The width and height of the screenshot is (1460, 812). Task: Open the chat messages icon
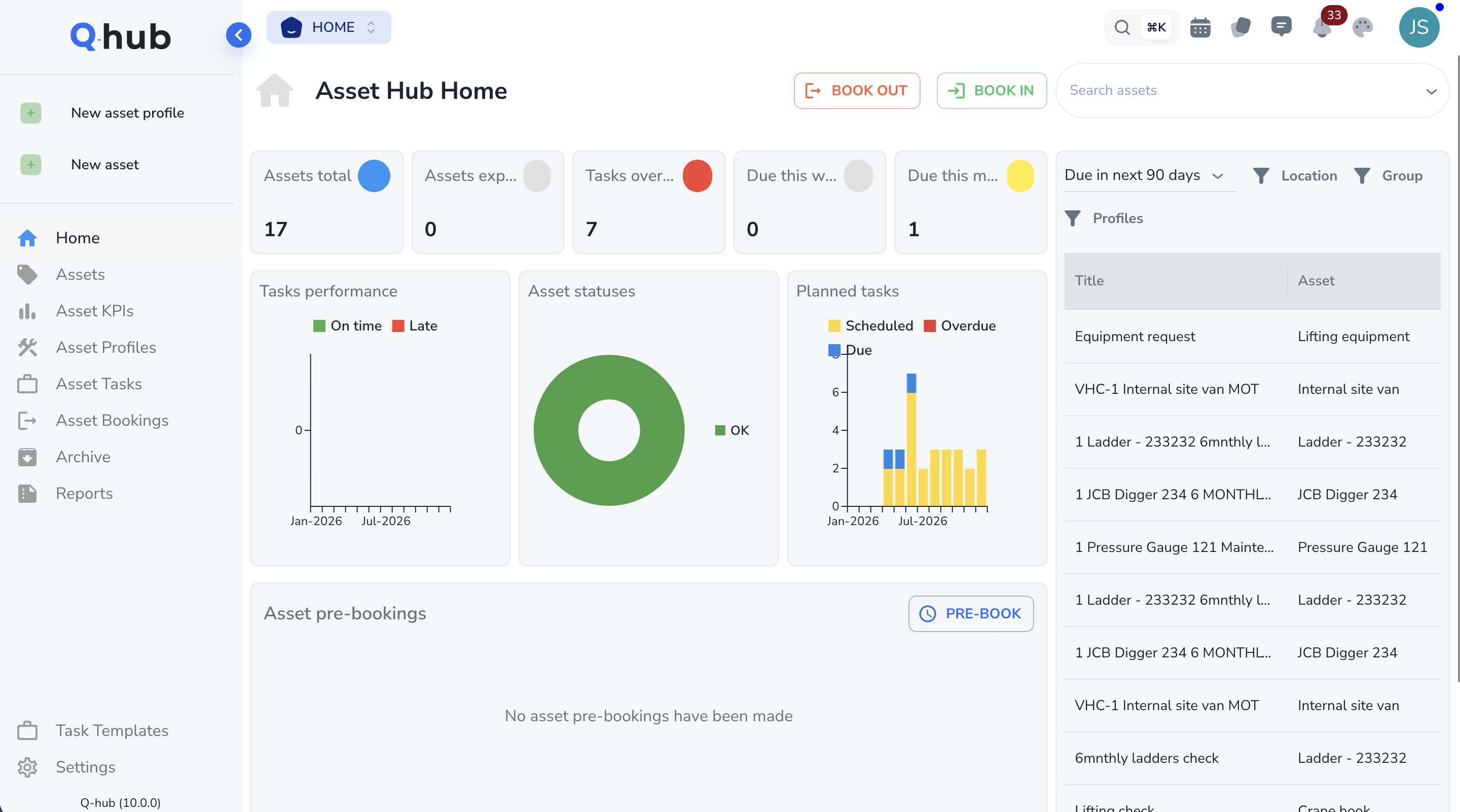(1282, 27)
